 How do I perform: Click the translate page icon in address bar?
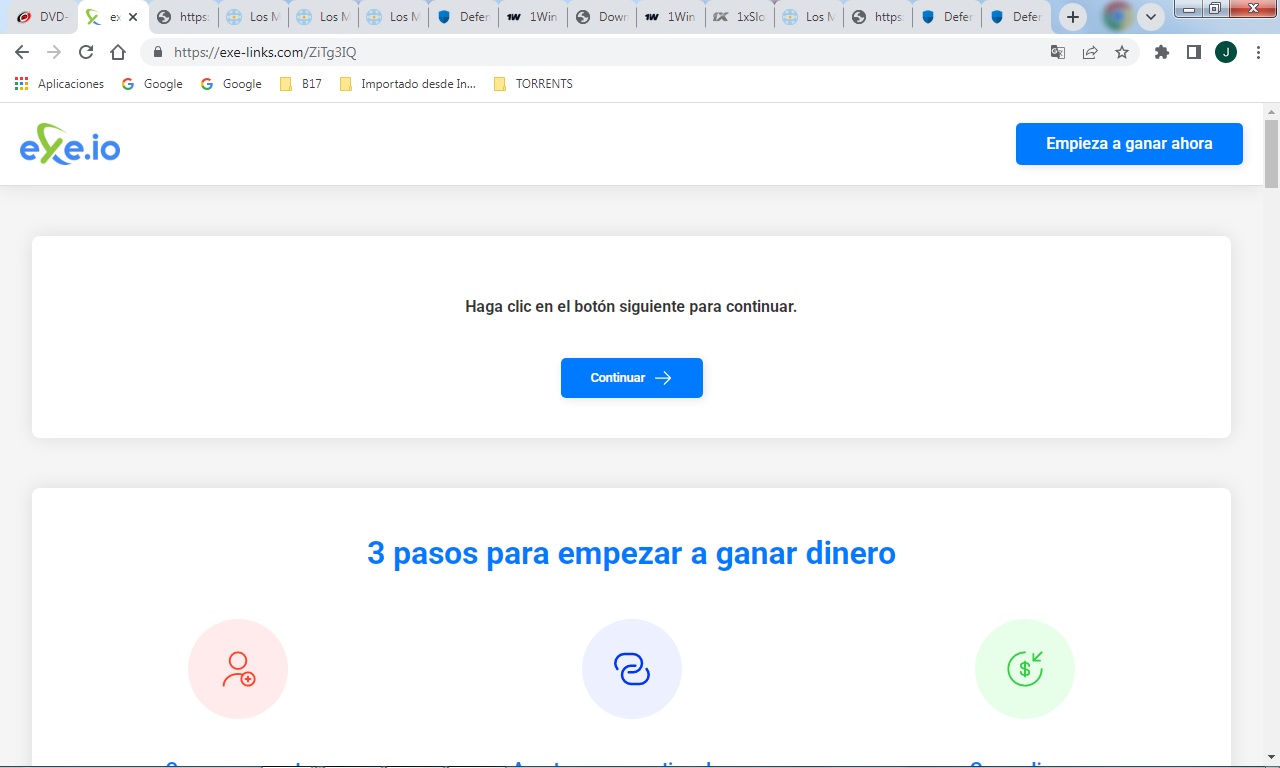click(1058, 52)
